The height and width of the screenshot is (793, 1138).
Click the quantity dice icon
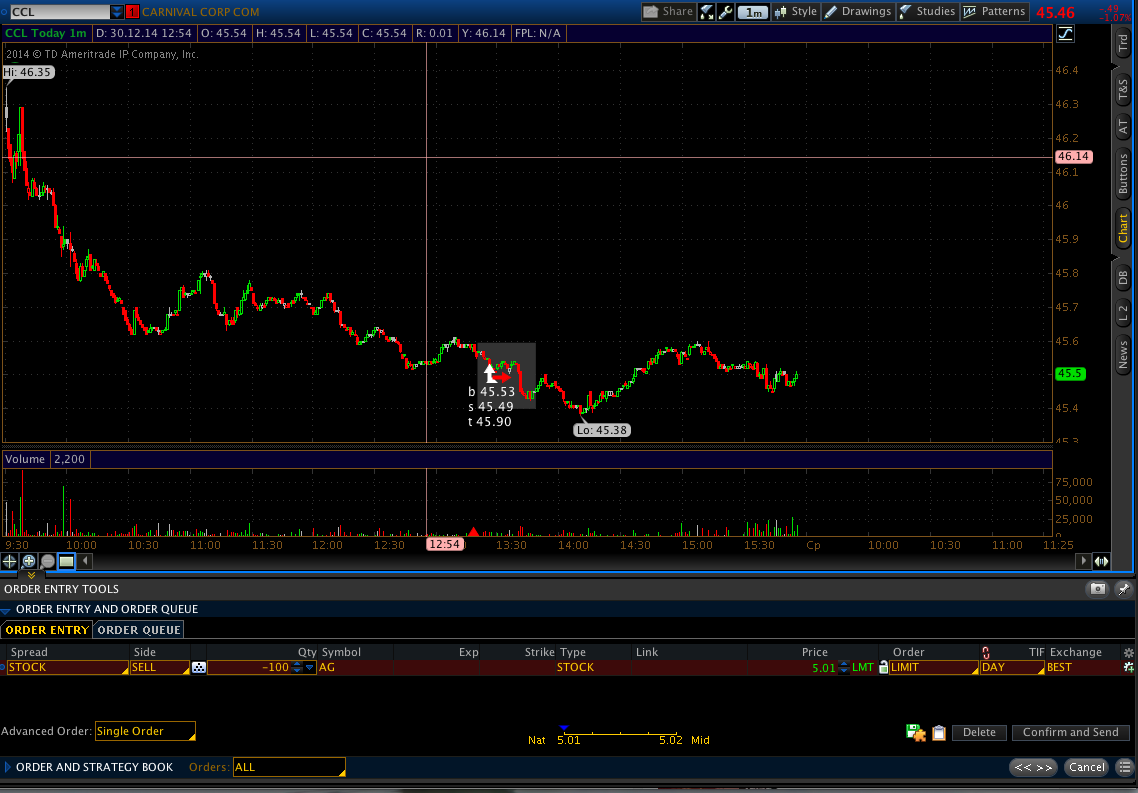point(199,667)
